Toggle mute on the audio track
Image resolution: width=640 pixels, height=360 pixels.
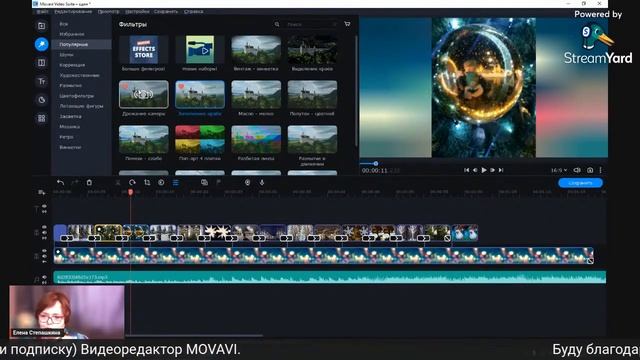coord(44,278)
